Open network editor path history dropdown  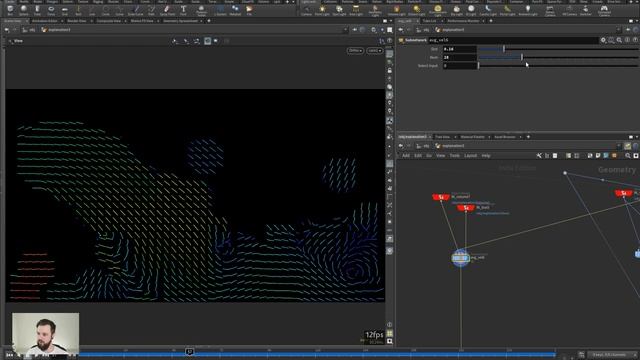619,146
